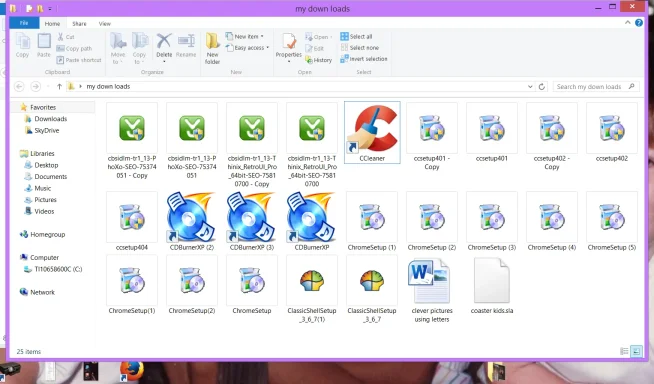Screen dimensions: 654x384
Task: Open the TI10658600C (C:) drive
Action: (58, 269)
